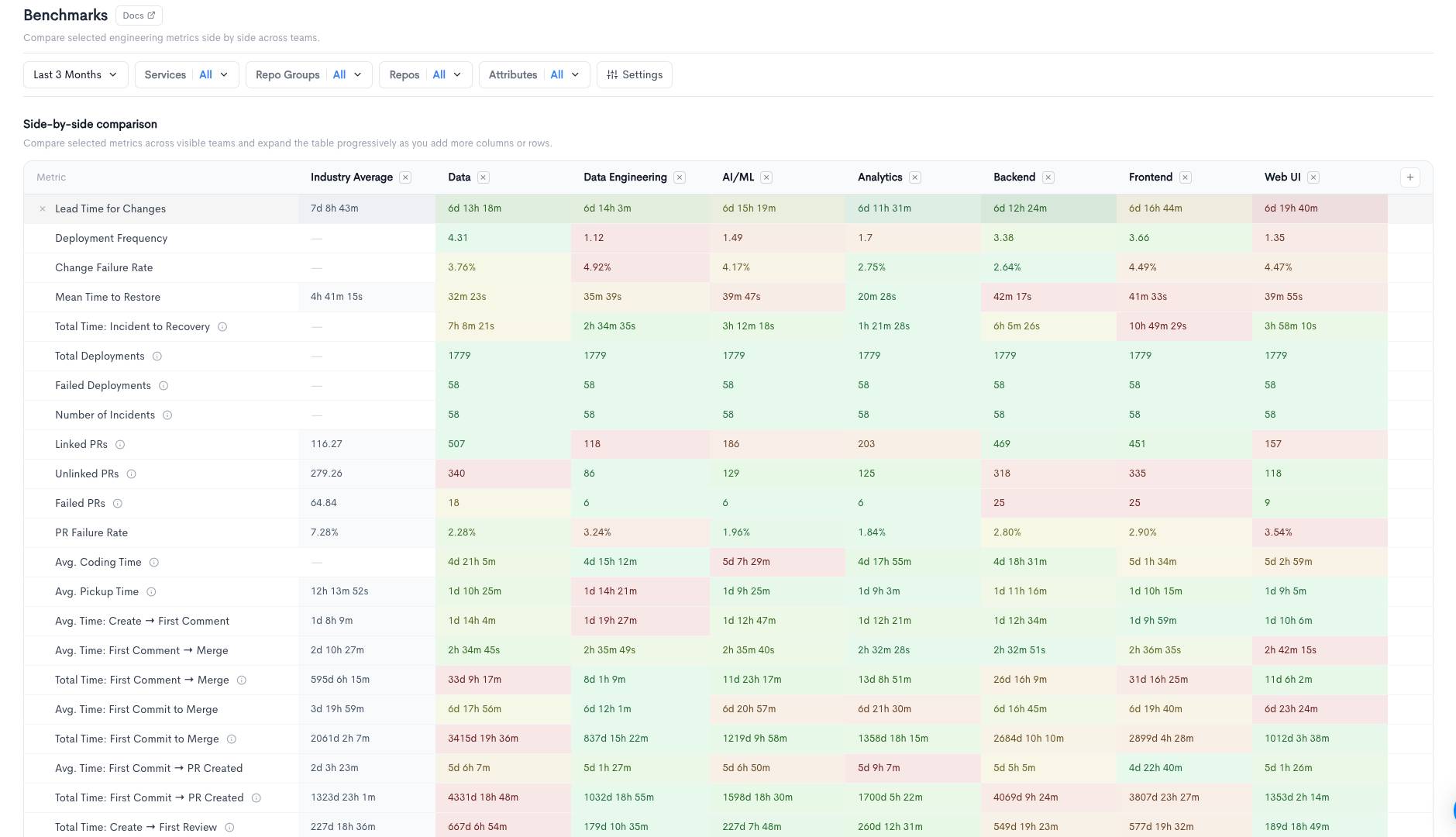Remove the Lead Time for Changes row
The width and height of the screenshot is (1456, 837).
click(x=43, y=208)
